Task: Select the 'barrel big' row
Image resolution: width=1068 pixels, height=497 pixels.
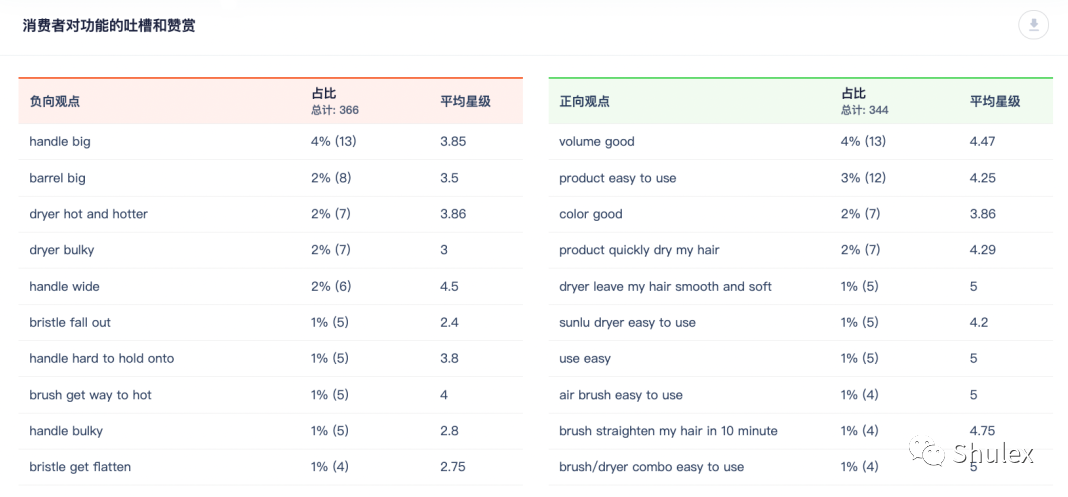Action: tap(270, 178)
